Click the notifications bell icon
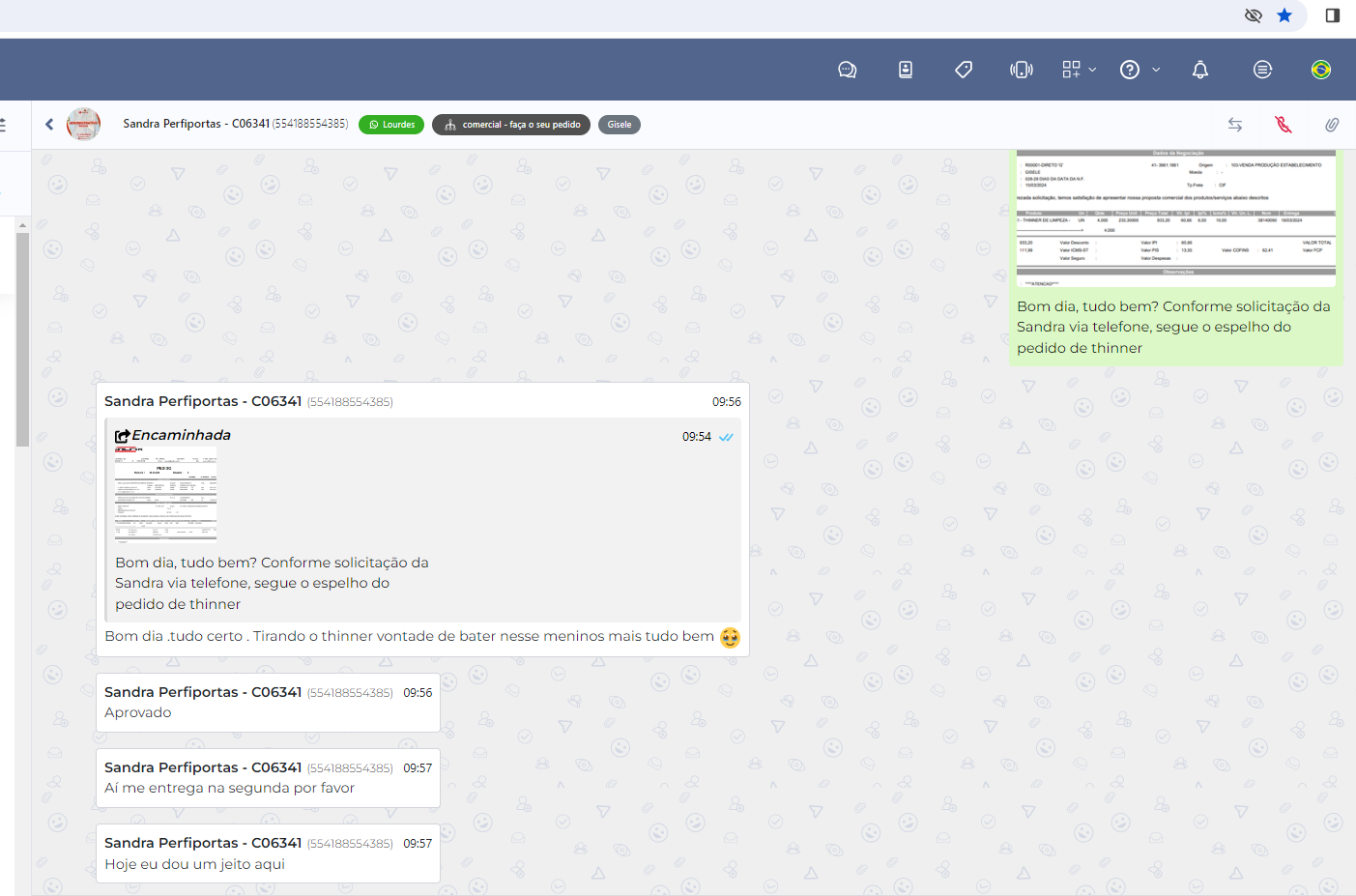Screen dimensions: 1356x896 1200,70
